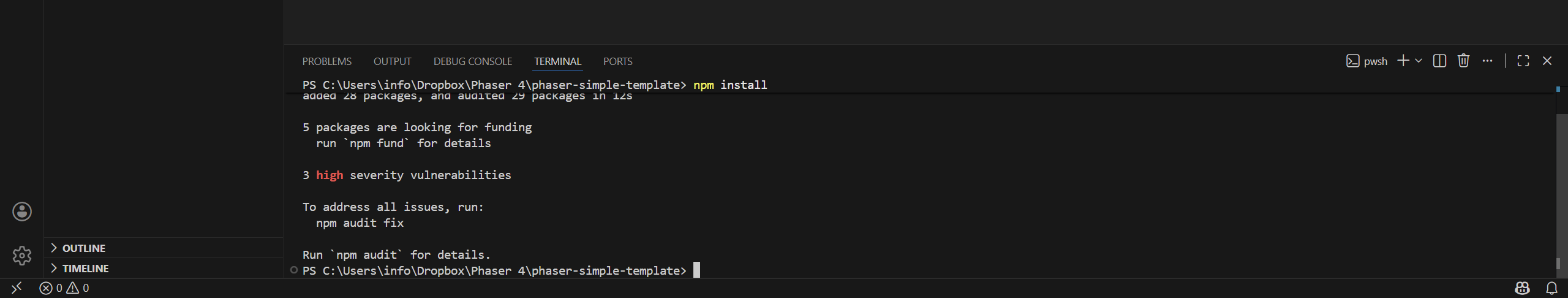Click the remote window status icon

pyautogui.click(x=17, y=288)
